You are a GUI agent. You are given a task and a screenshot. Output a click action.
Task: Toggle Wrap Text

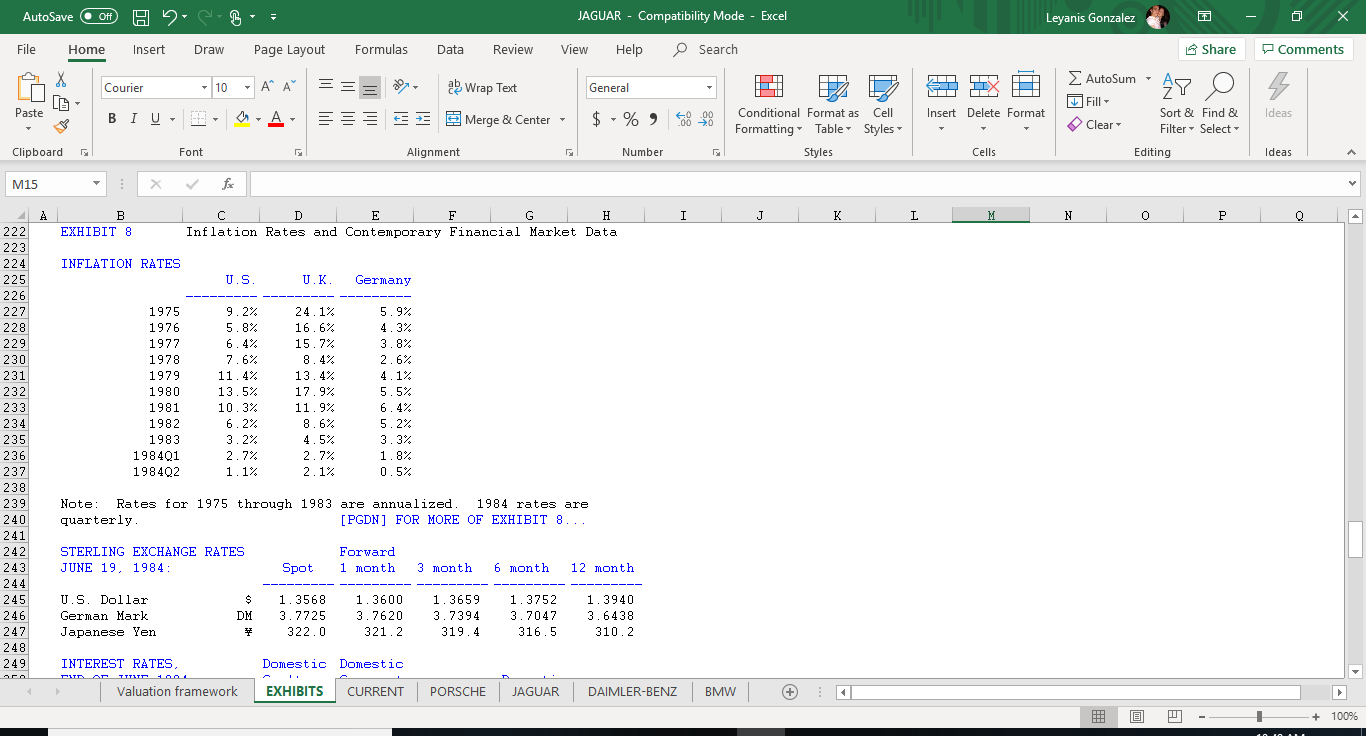(x=482, y=88)
